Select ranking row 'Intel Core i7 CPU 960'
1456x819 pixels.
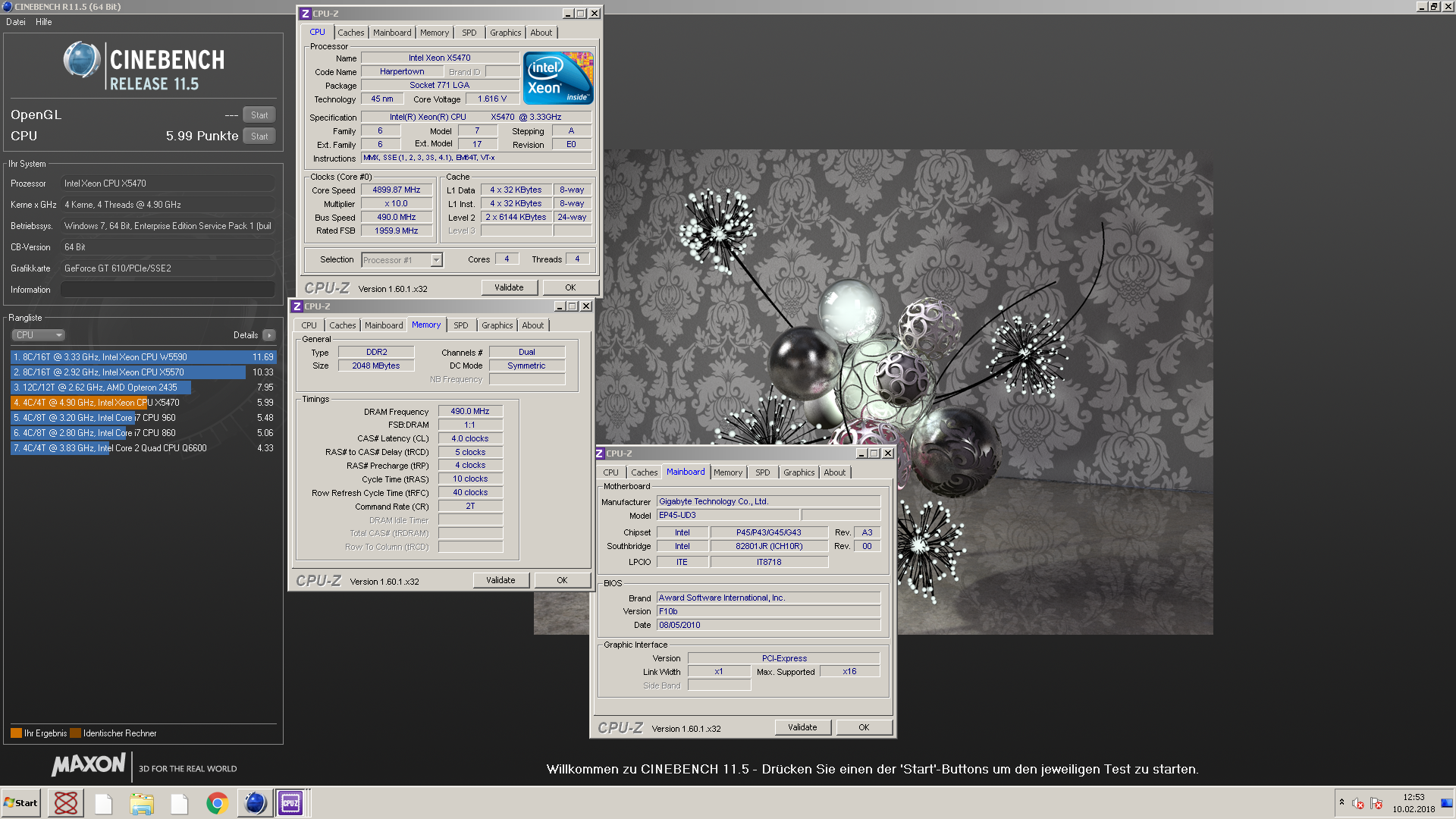coord(143,418)
